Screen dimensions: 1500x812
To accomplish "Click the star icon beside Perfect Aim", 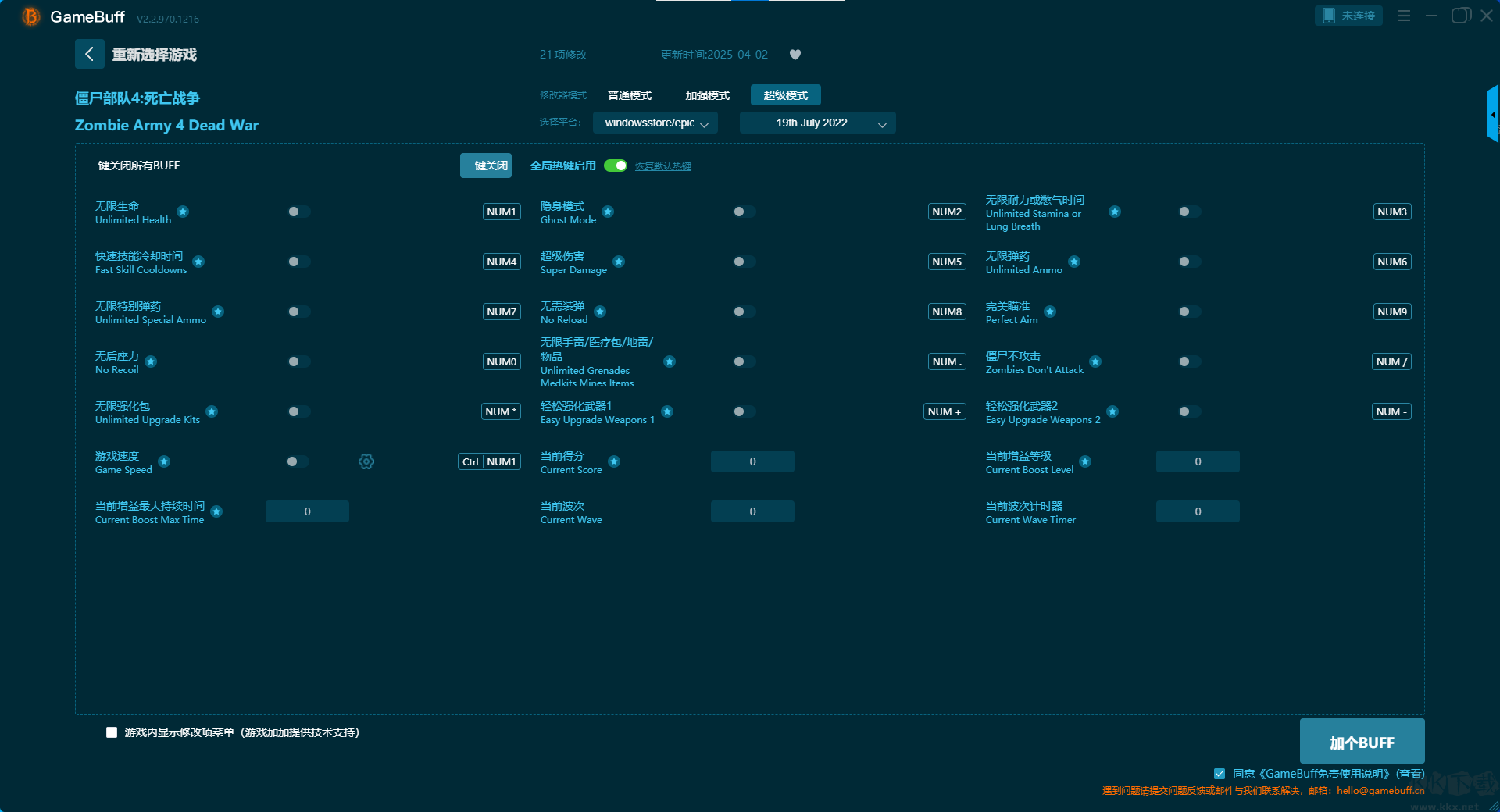I will (x=1050, y=312).
